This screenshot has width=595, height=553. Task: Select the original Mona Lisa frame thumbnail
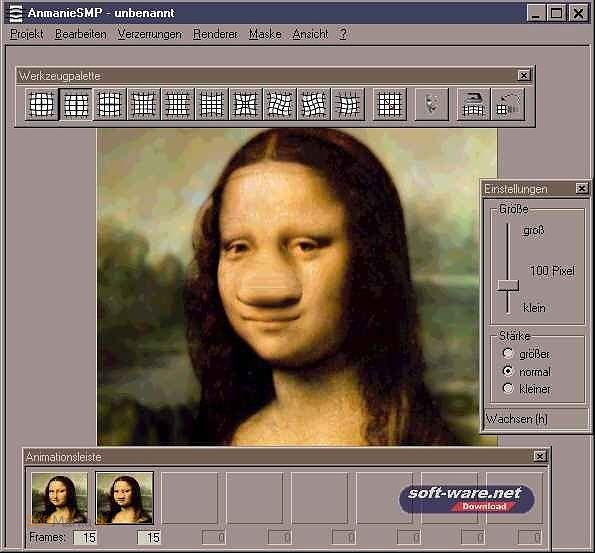(60, 498)
